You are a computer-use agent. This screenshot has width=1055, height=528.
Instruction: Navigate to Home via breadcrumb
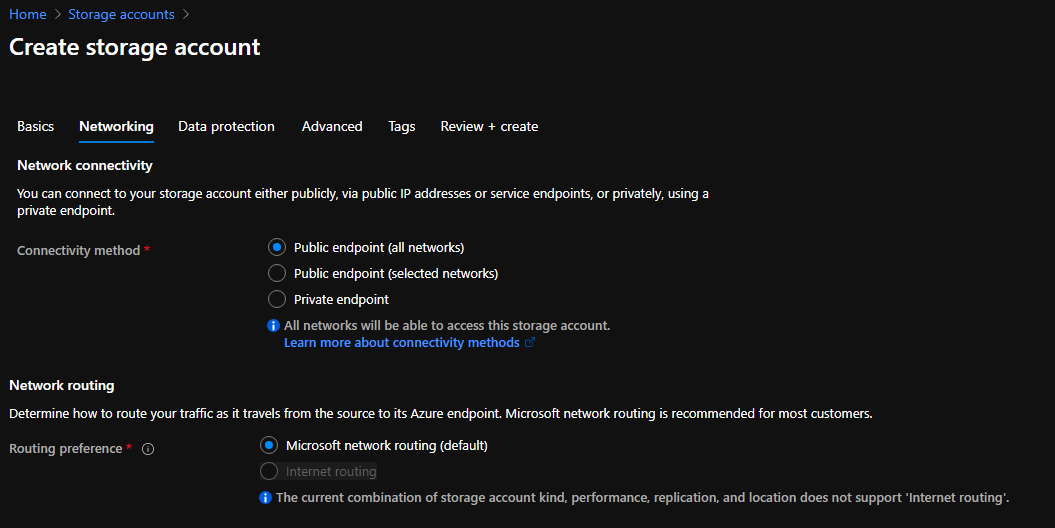tap(28, 15)
